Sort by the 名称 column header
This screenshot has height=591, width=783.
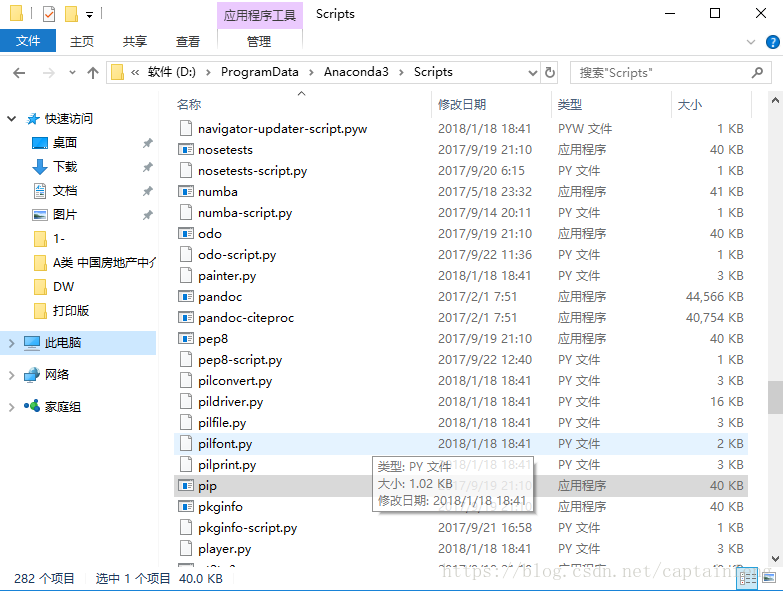tap(189, 104)
